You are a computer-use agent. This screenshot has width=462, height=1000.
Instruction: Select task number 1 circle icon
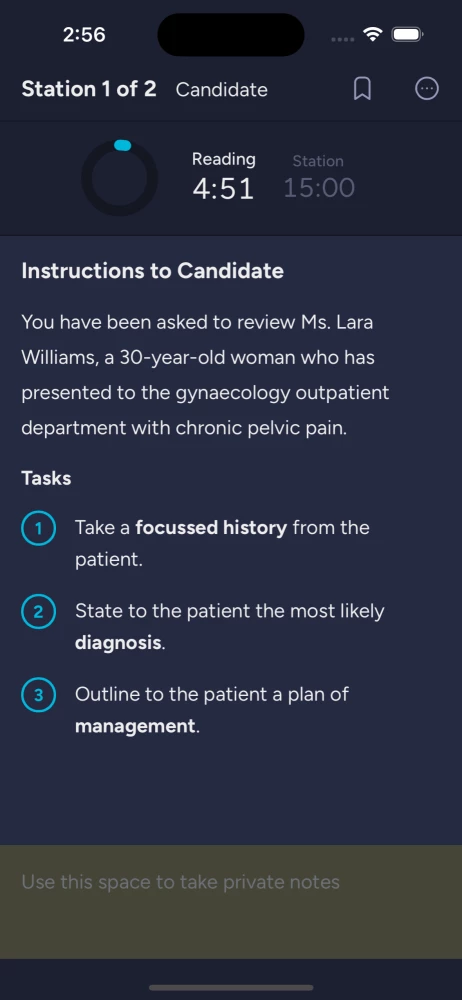(x=38, y=529)
